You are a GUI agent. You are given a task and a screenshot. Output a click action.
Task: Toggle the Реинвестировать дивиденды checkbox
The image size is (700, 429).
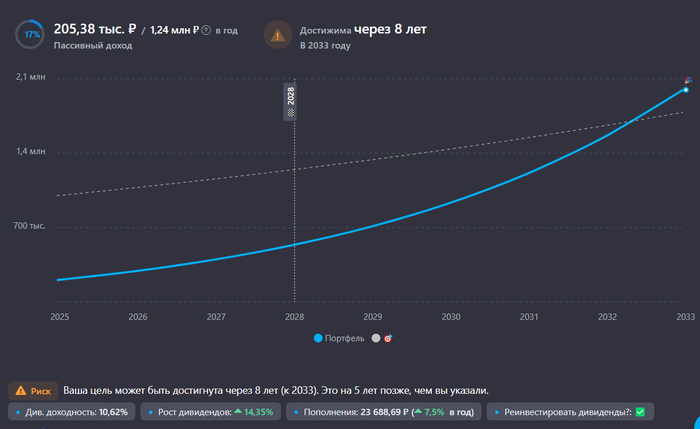point(640,412)
